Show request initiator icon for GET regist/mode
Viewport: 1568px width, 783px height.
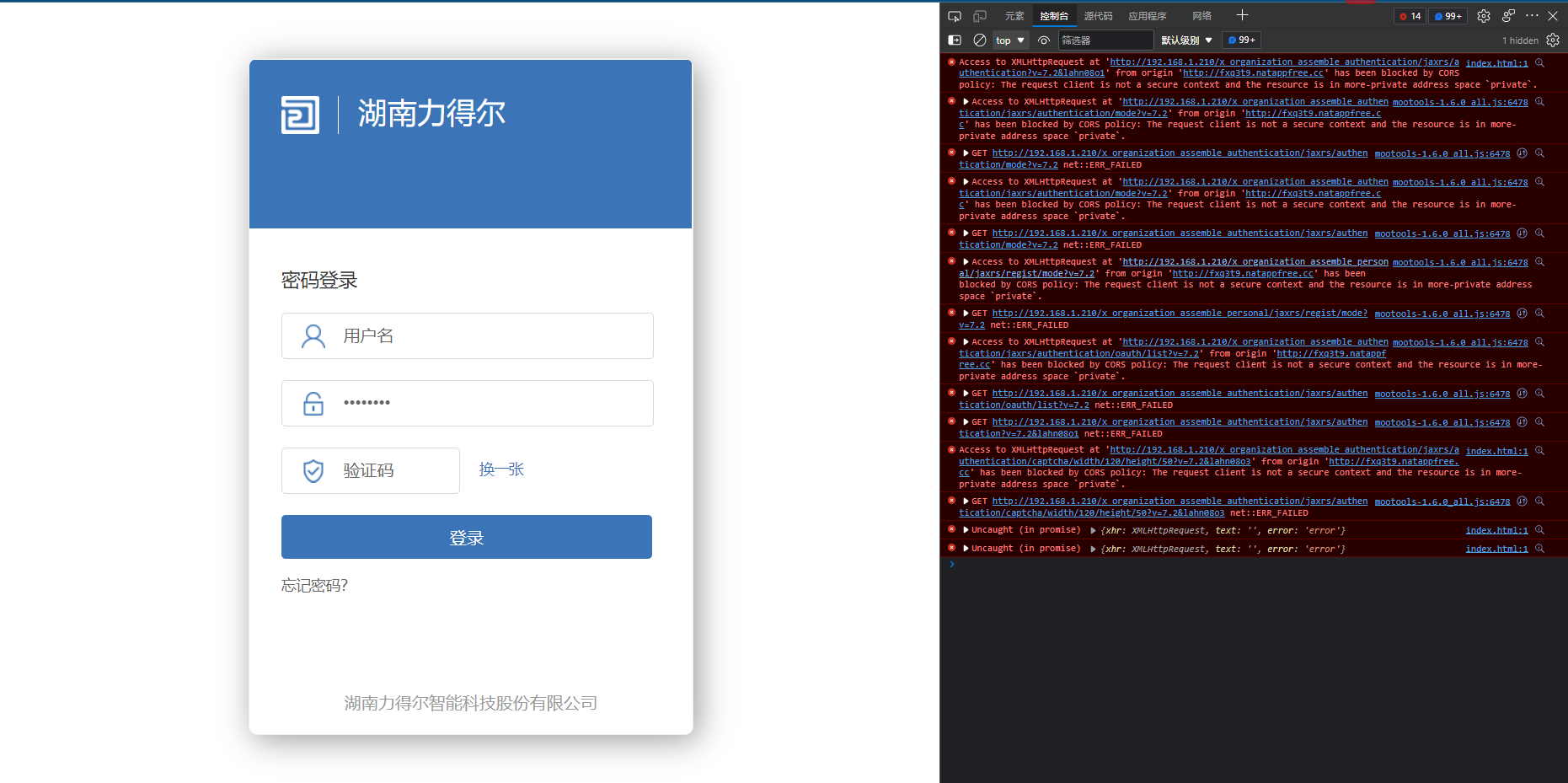tap(1522, 314)
